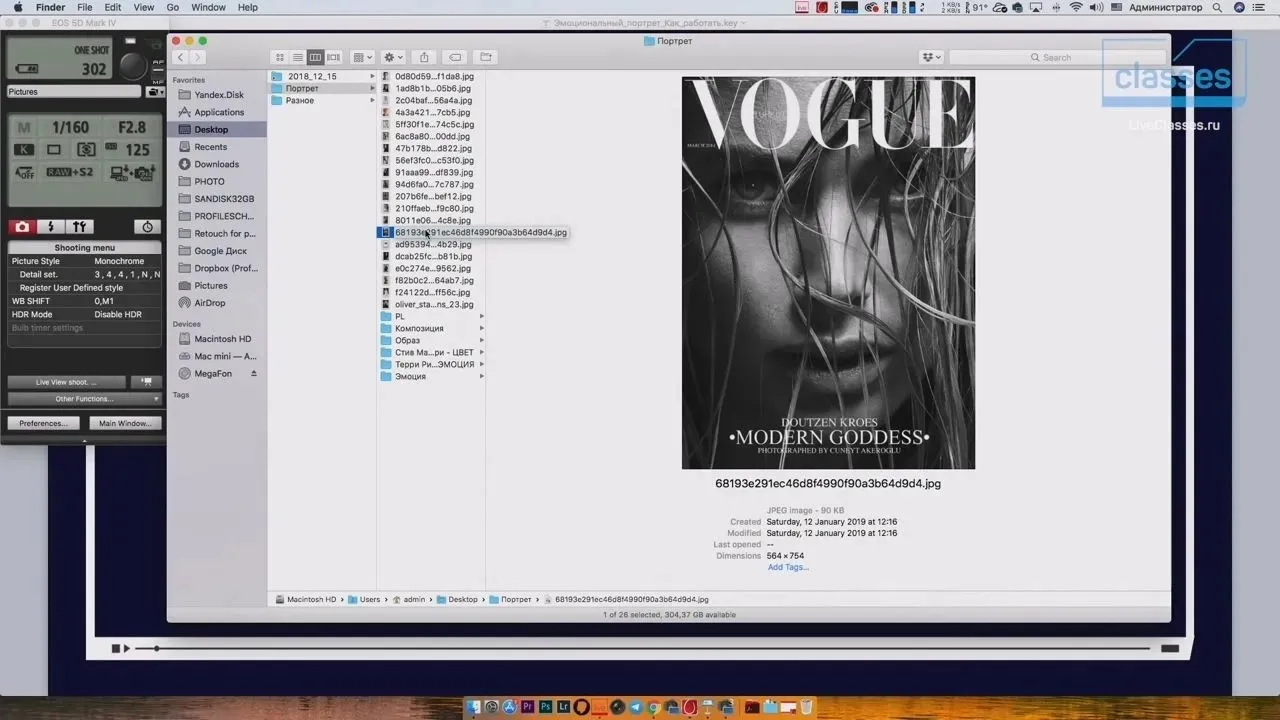Select the camera shooting menu tab
The width and height of the screenshot is (1280, 720).
pos(22,227)
